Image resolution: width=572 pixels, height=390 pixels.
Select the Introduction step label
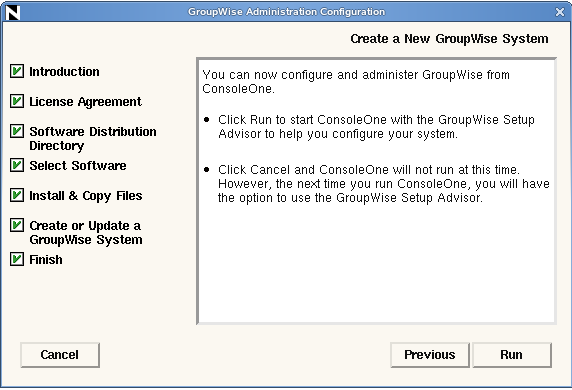64,72
